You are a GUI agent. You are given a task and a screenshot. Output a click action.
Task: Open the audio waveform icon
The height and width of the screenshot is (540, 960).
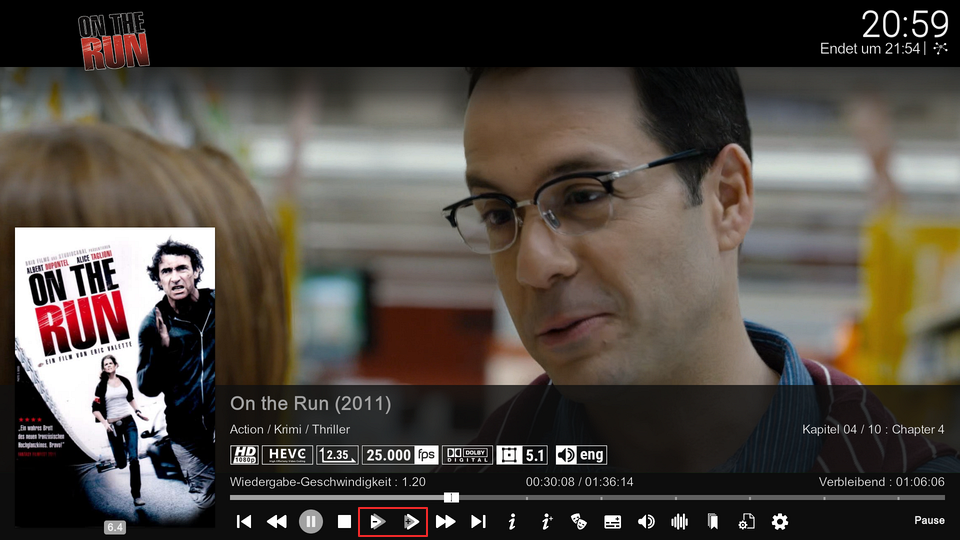(x=679, y=522)
